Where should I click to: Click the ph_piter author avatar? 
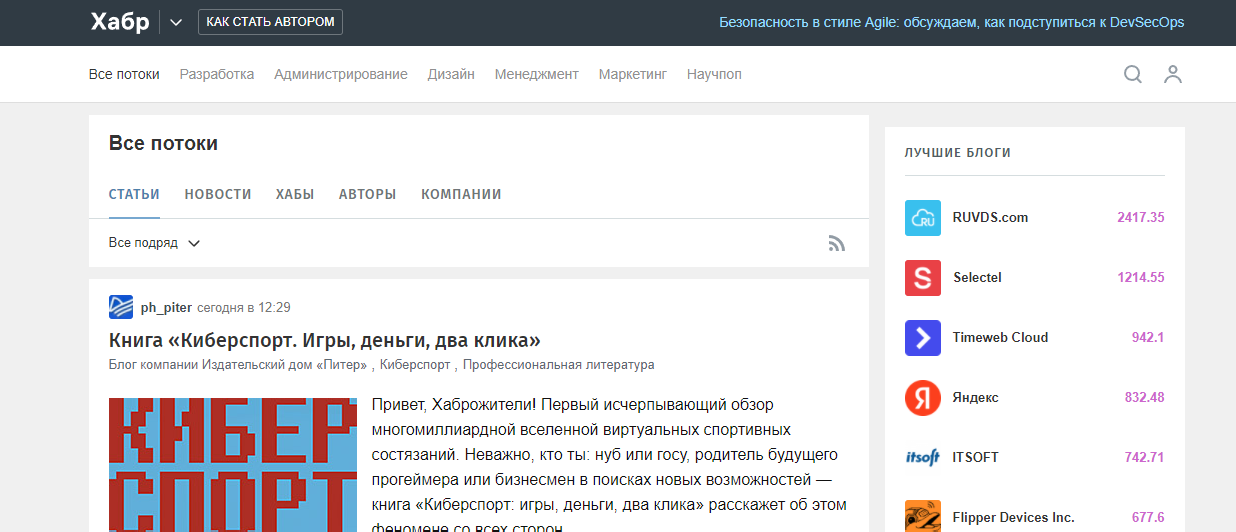(x=121, y=307)
